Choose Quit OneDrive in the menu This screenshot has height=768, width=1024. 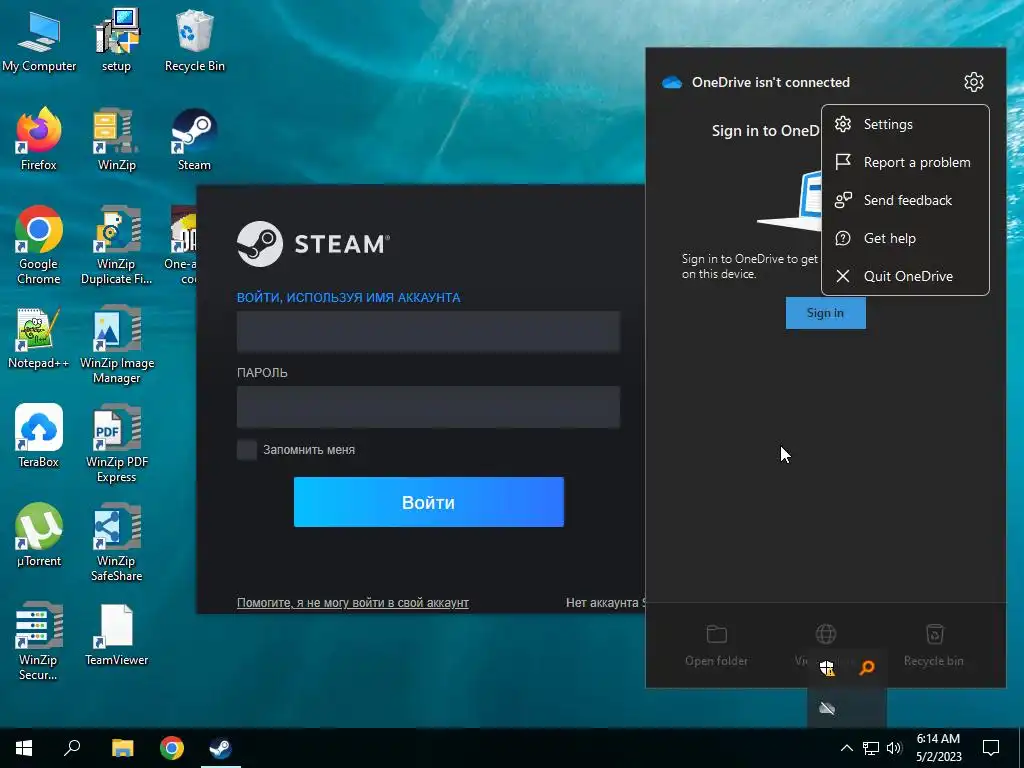point(905,276)
